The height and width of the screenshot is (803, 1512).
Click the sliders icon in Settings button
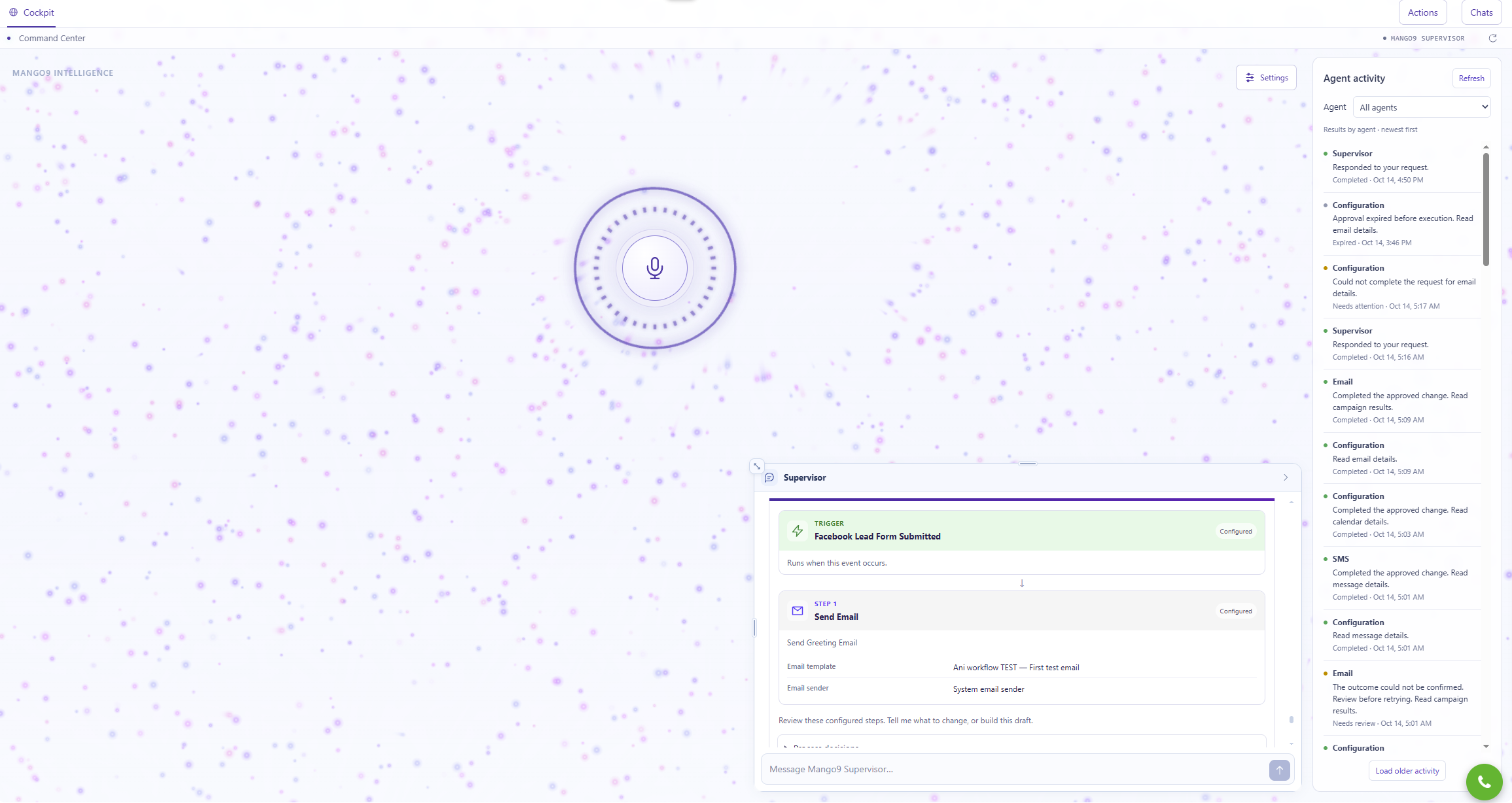coord(1250,78)
